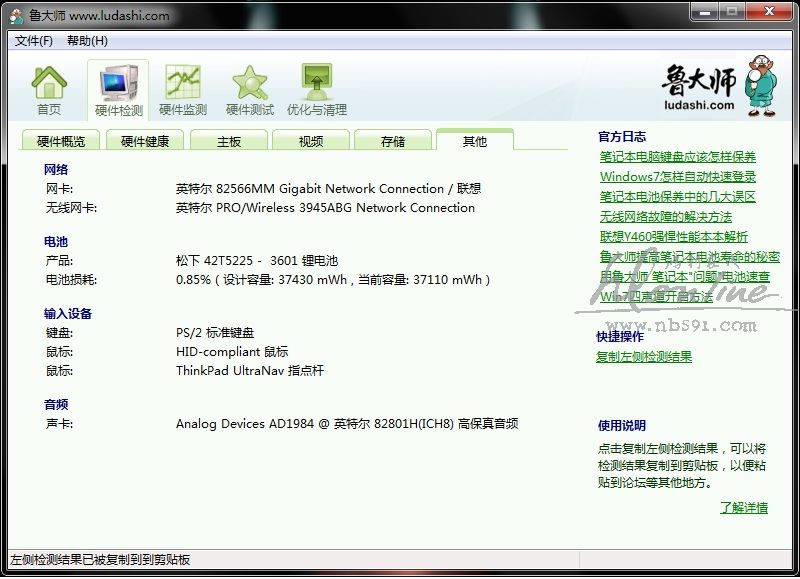Switch to the 硬件概览 tab
Image resolution: width=800 pixels, height=579 pixels.
click(x=61, y=141)
